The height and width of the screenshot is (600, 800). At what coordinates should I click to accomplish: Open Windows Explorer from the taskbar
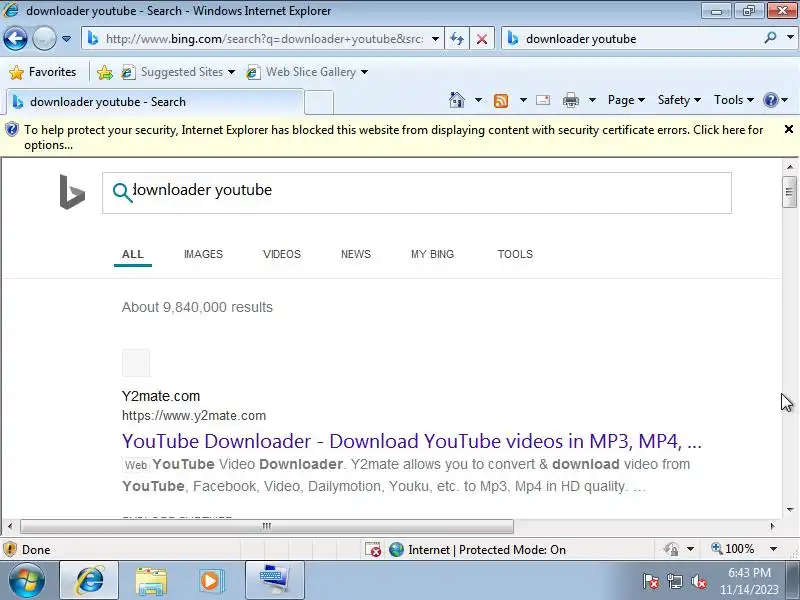pos(151,581)
